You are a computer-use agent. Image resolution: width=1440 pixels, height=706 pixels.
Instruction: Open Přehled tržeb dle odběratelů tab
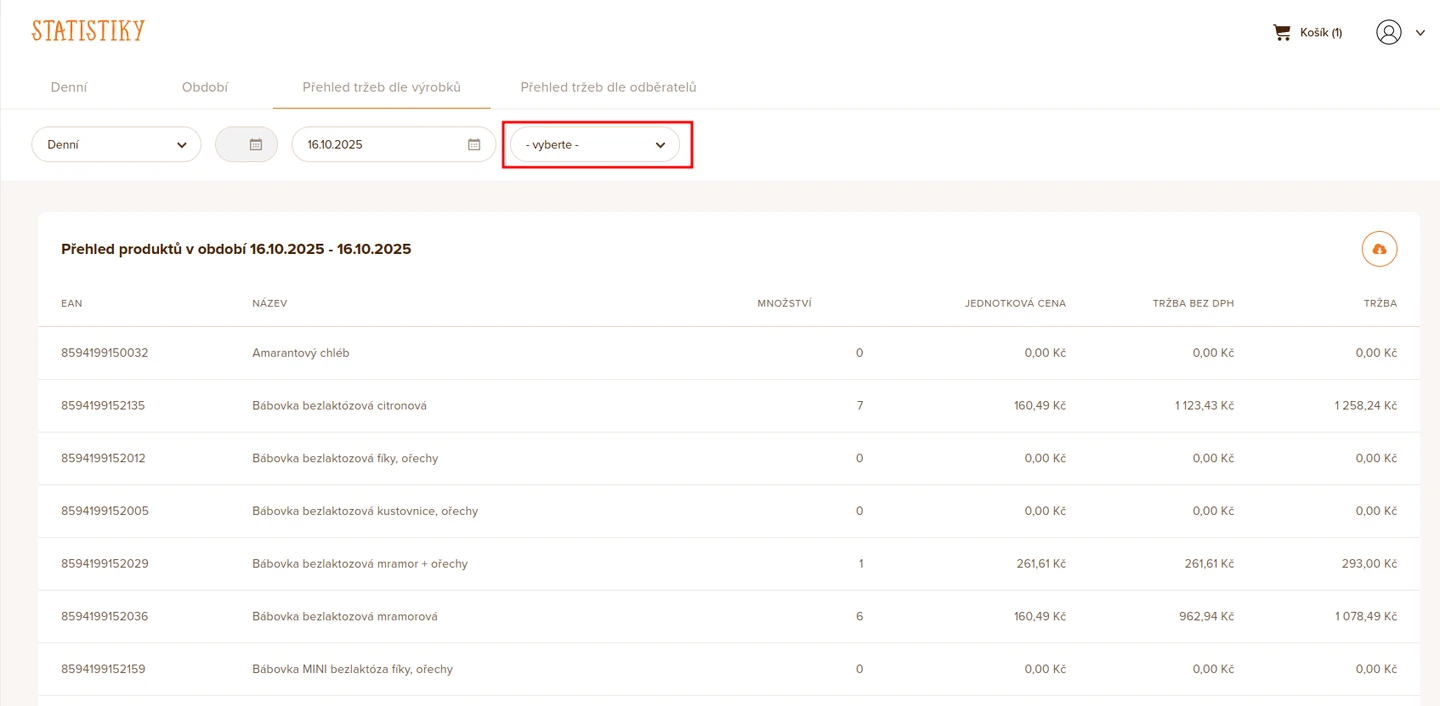(x=608, y=88)
